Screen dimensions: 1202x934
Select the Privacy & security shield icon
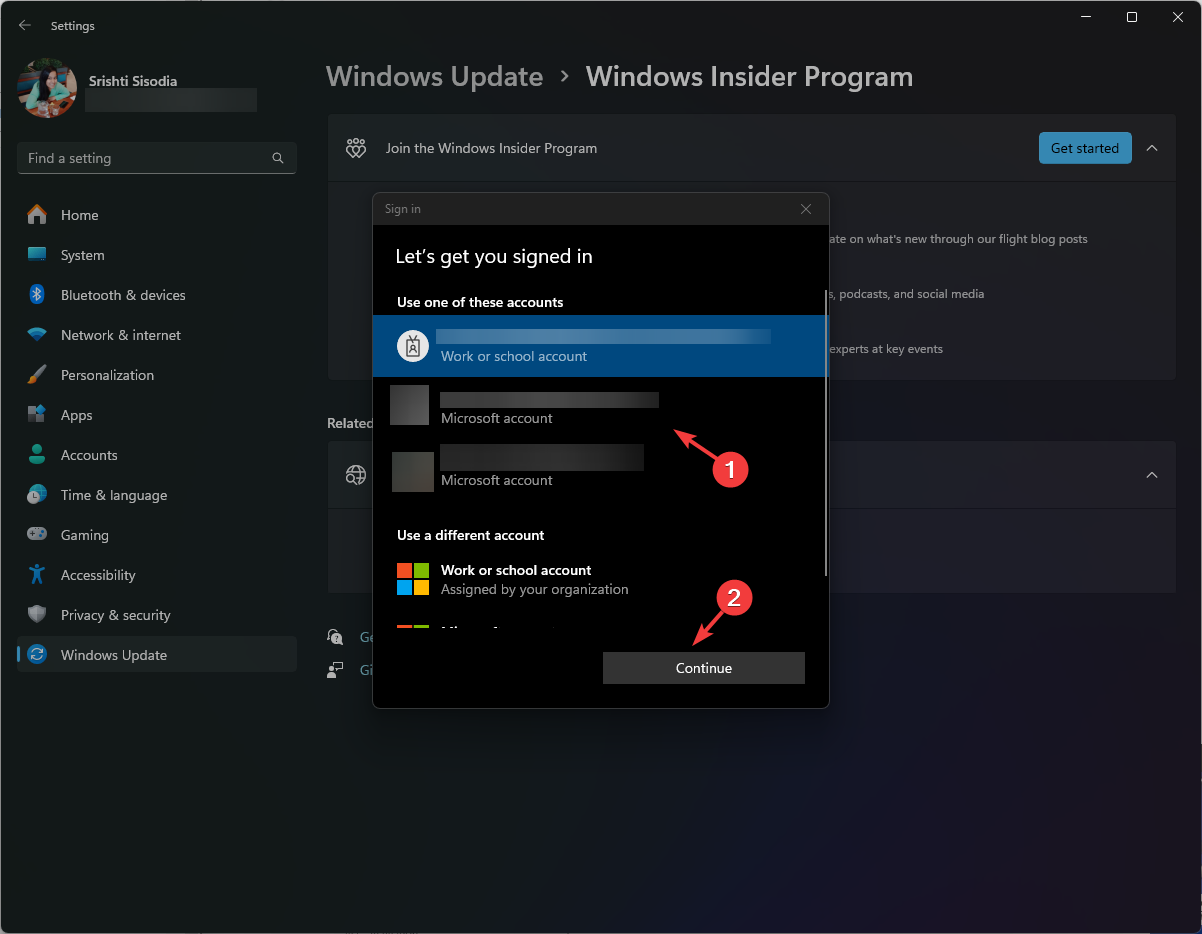click(x=35, y=615)
